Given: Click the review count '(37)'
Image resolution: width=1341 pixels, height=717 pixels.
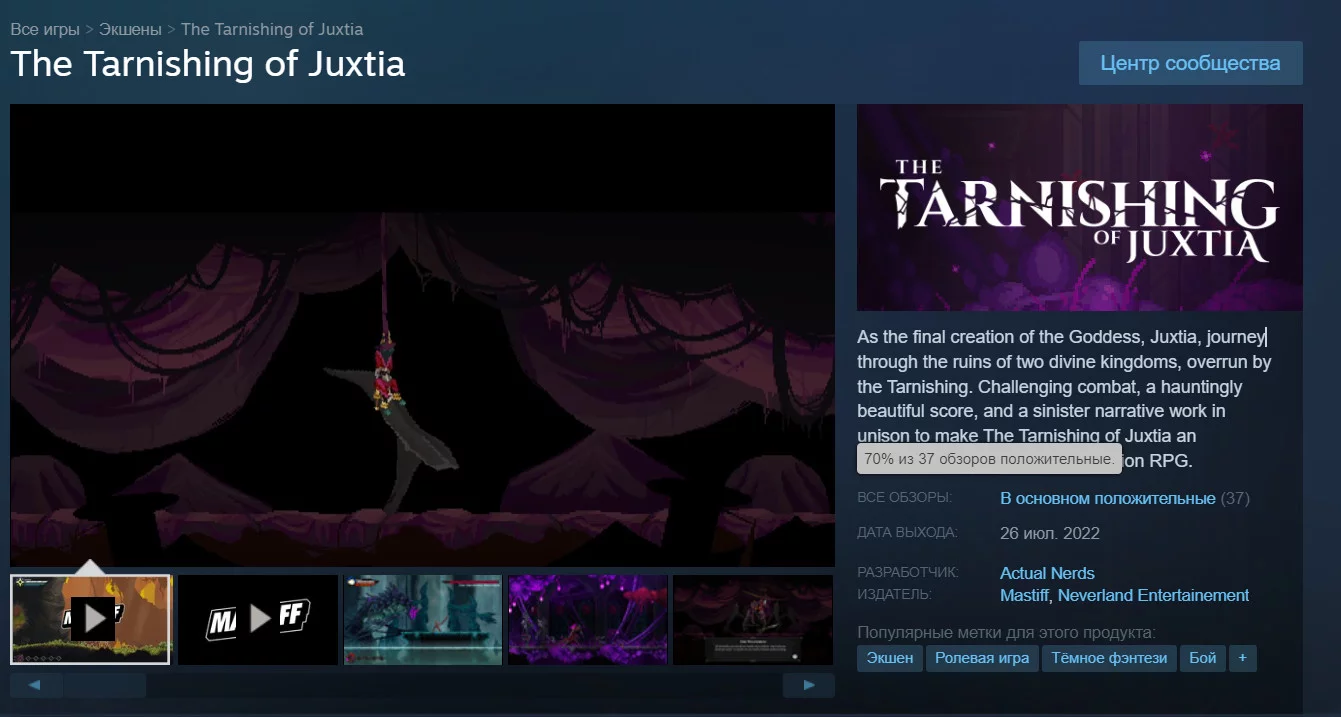Looking at the screenshot, I should [1235, 498].
